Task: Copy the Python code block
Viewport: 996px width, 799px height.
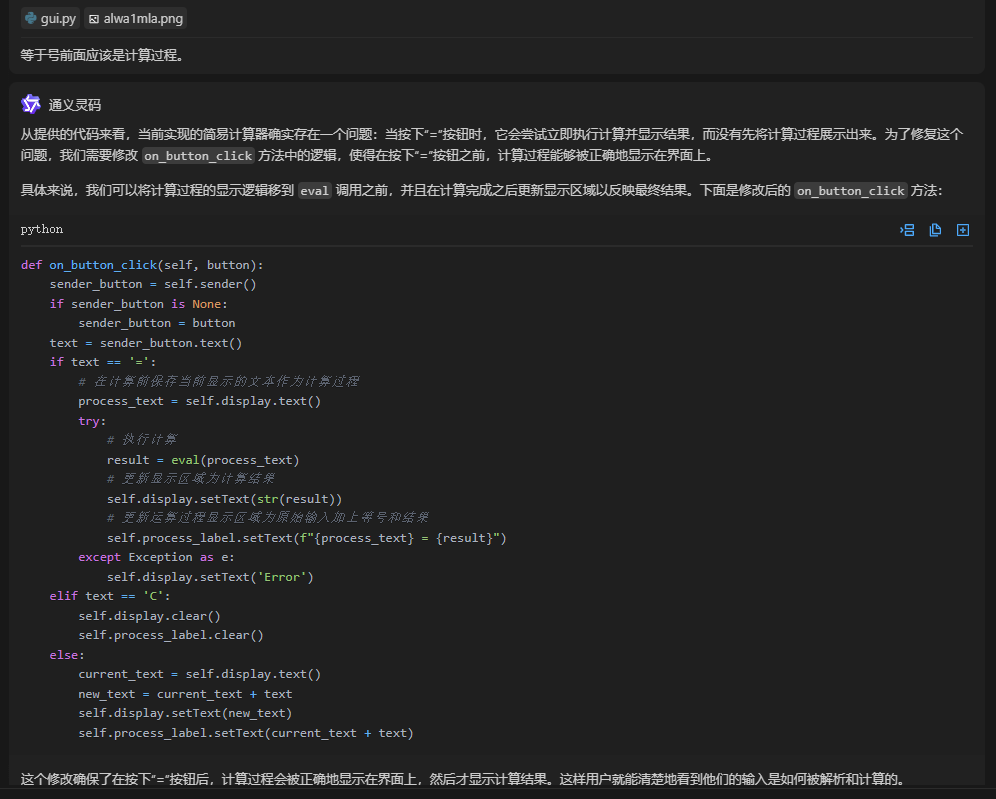Action: click(935, 230)
